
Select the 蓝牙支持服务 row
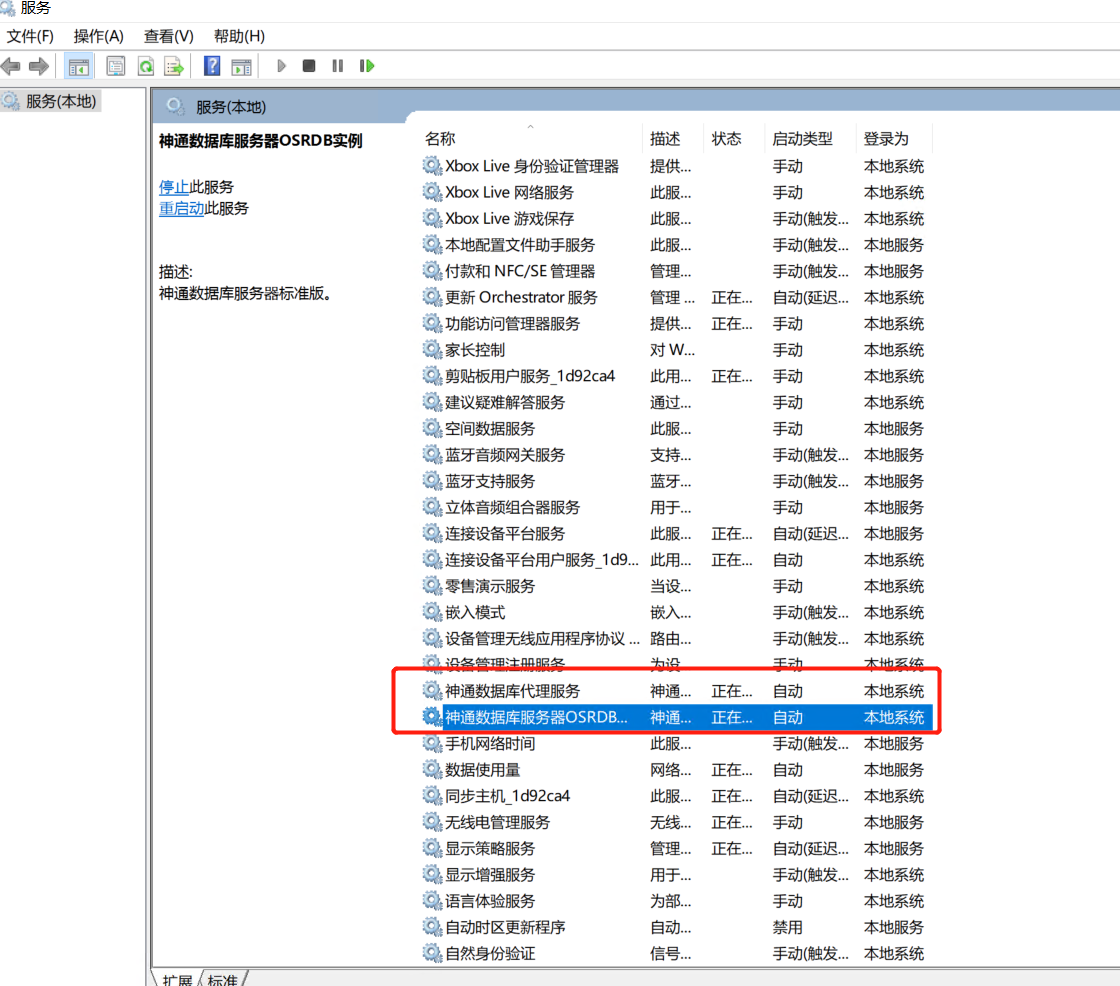pyautogui.click(x=676, y=481)
